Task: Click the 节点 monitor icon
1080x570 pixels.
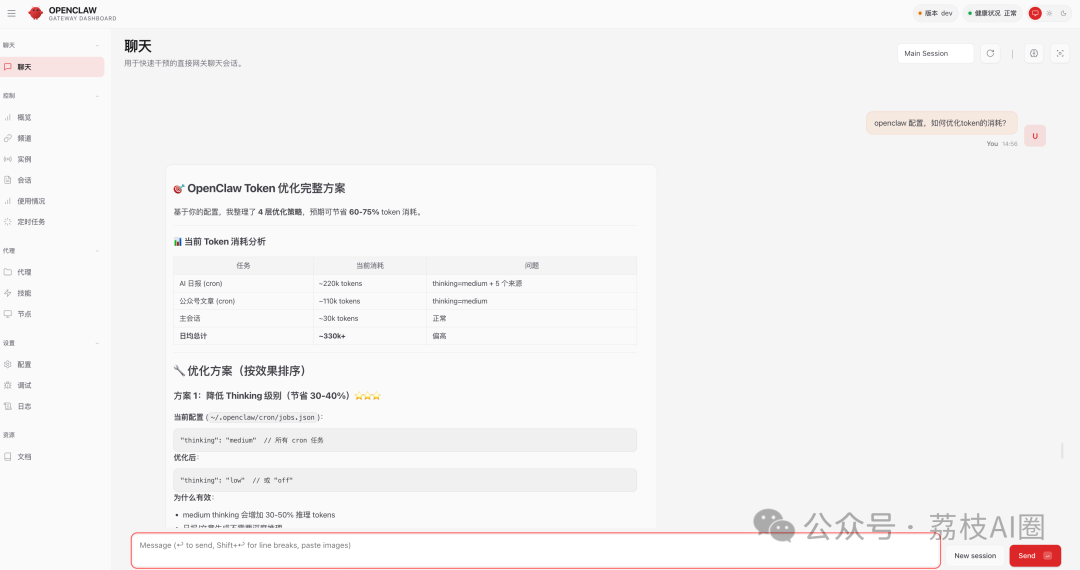Action: [x=8, y=314]
